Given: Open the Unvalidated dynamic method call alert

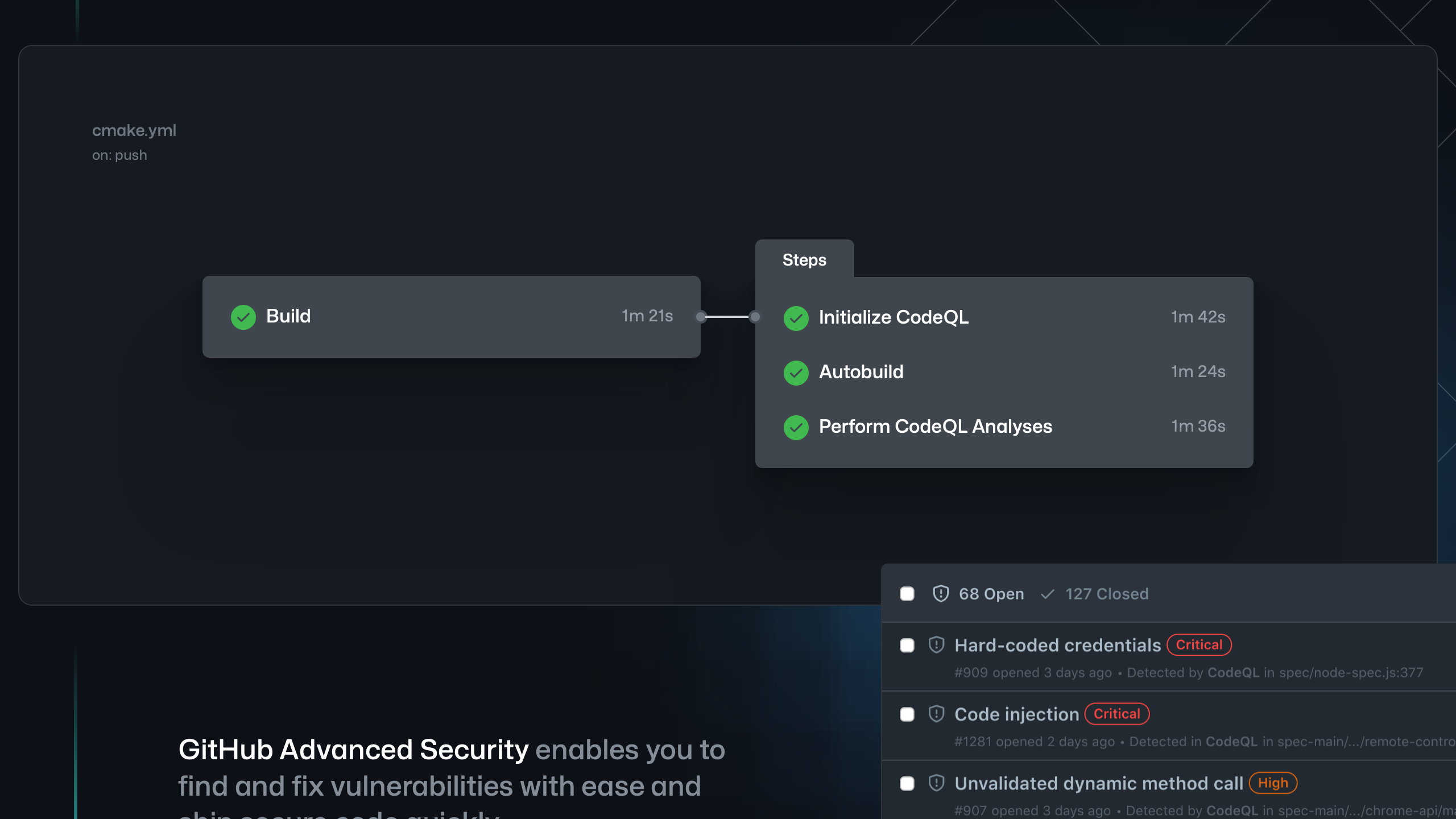Looking at the screenshot, I should click(1098, 784).
